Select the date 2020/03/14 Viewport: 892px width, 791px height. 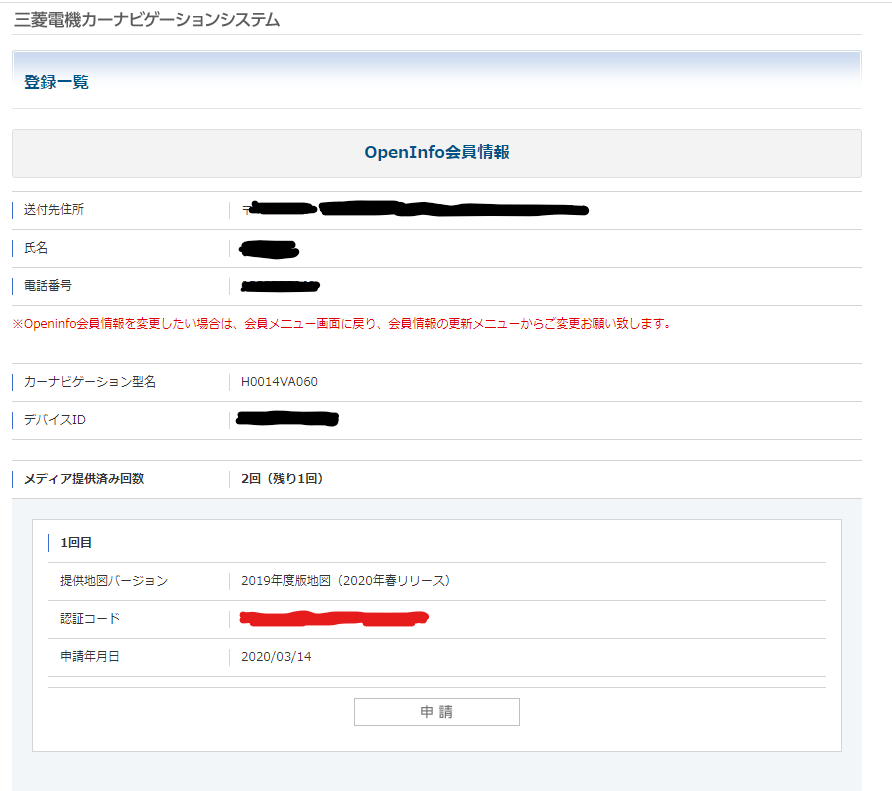click(276, 657)
